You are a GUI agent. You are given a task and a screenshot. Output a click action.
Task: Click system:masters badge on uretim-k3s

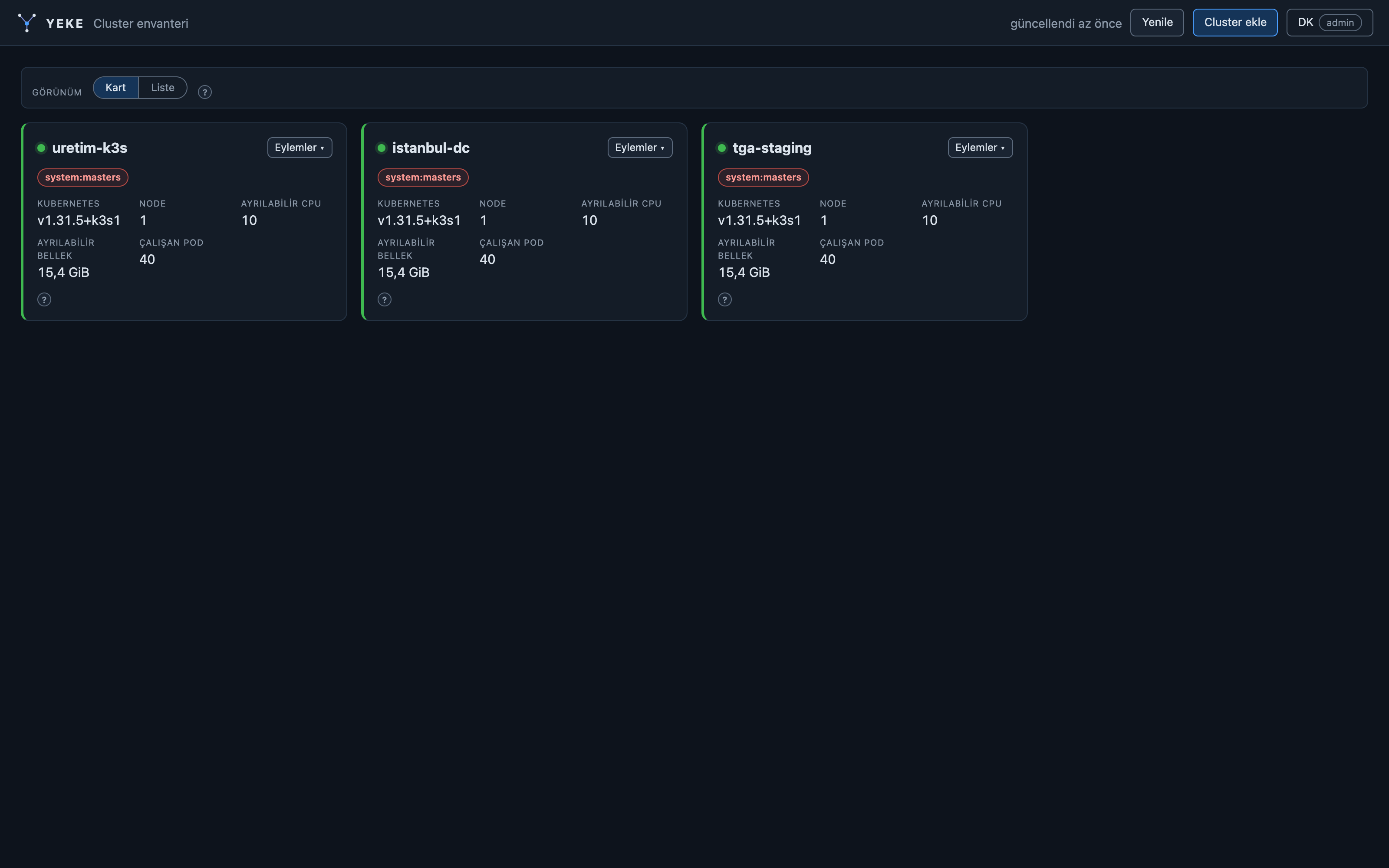click(82, 178)
